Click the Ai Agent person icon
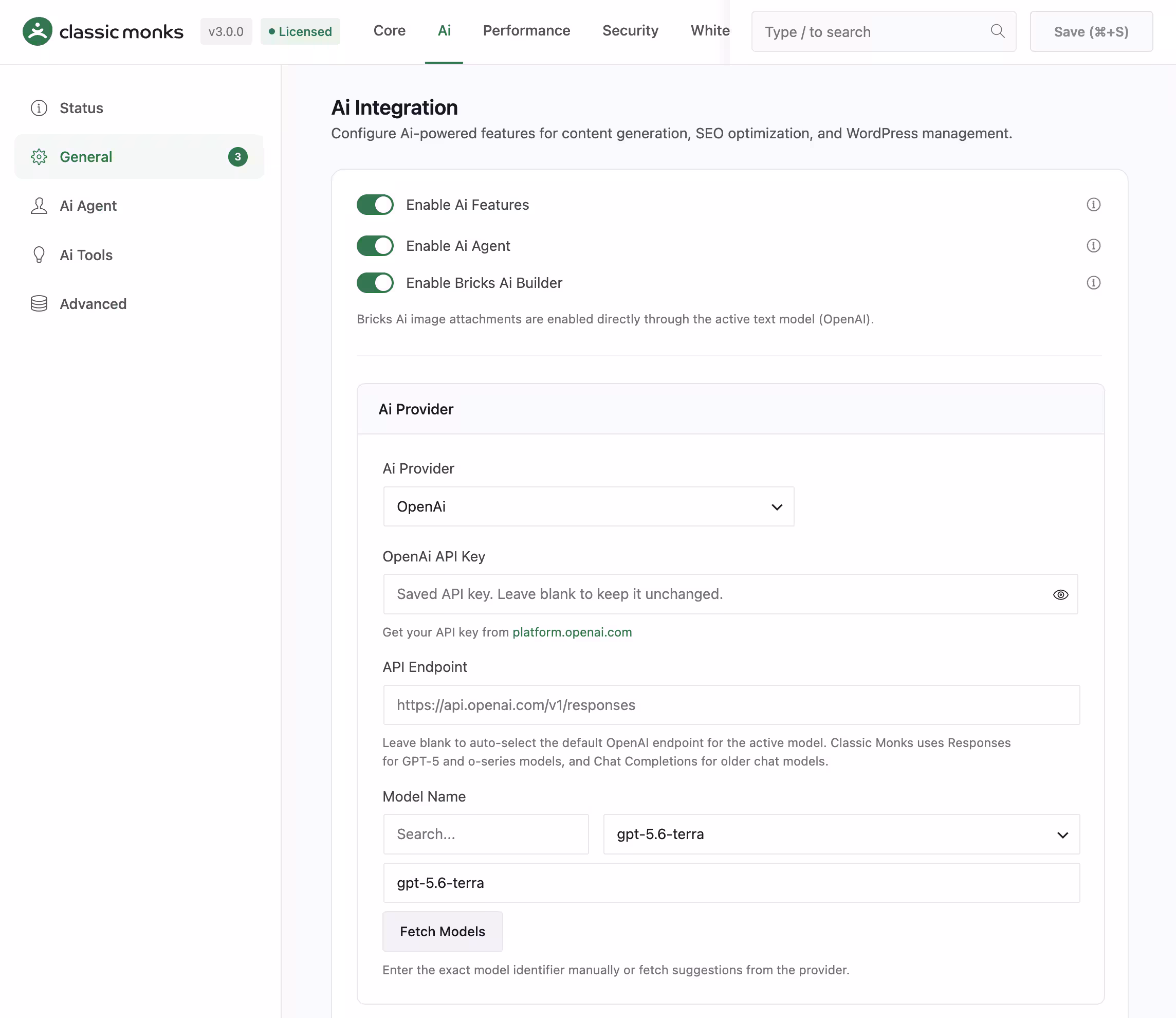The width and height of the screenshot is (1176, 1018). point(39,206)
